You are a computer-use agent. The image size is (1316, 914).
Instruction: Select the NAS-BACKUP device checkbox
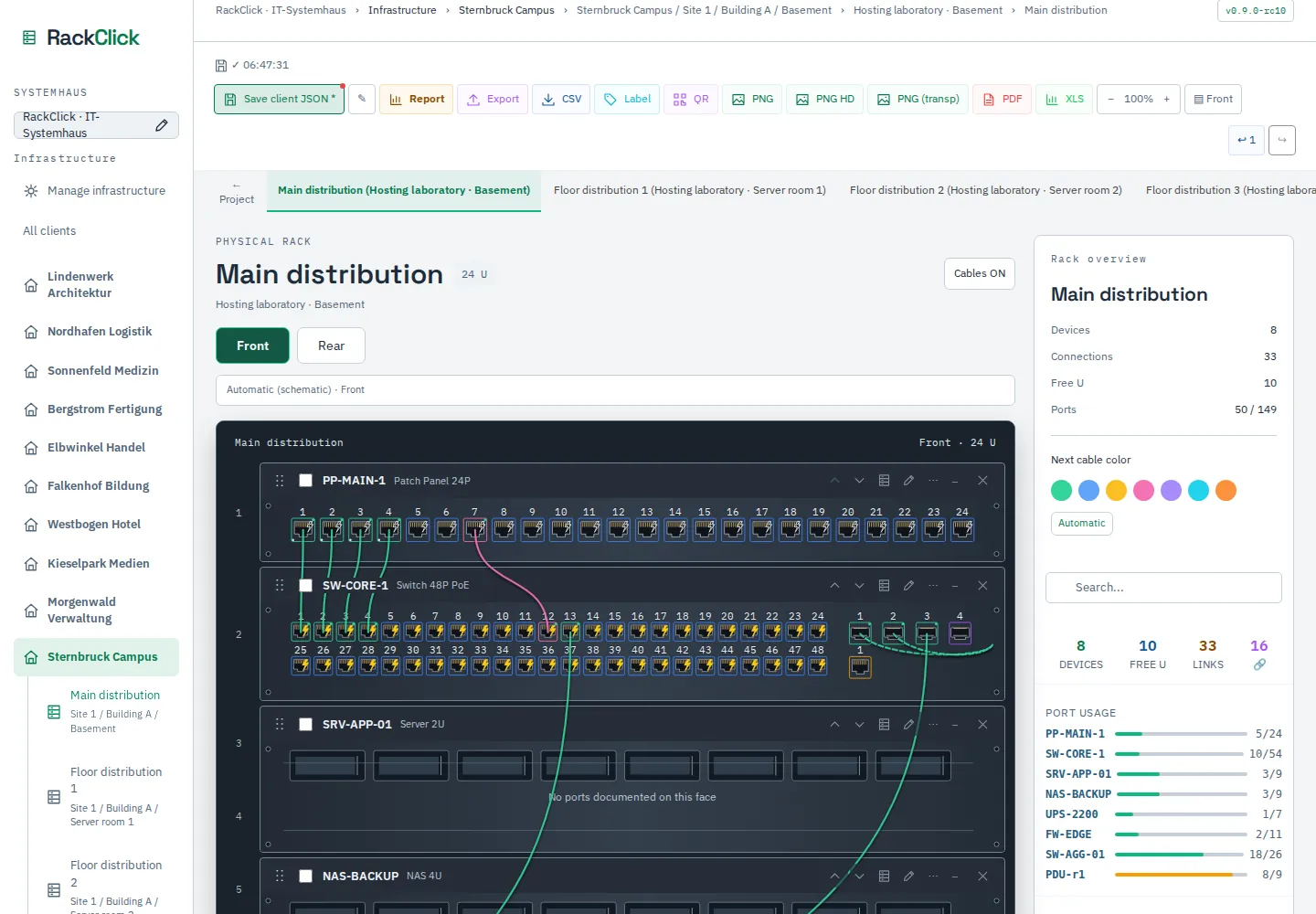click(x=306, y=877)
